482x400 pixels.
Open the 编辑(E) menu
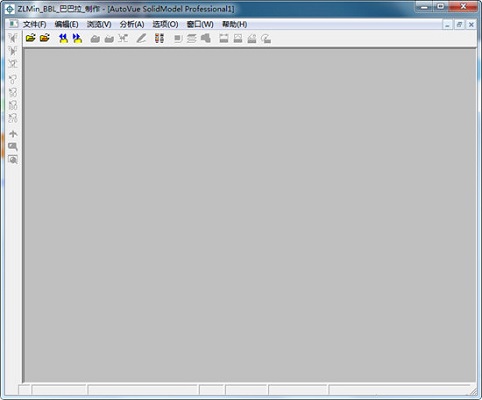point(66,24)
